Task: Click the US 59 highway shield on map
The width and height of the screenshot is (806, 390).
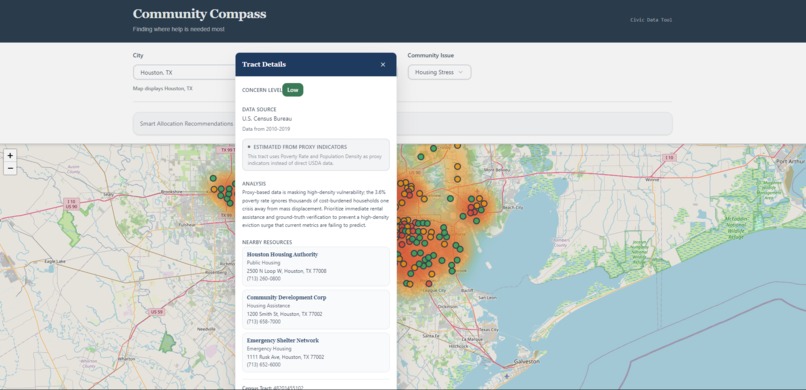Action: click(156, 312)
